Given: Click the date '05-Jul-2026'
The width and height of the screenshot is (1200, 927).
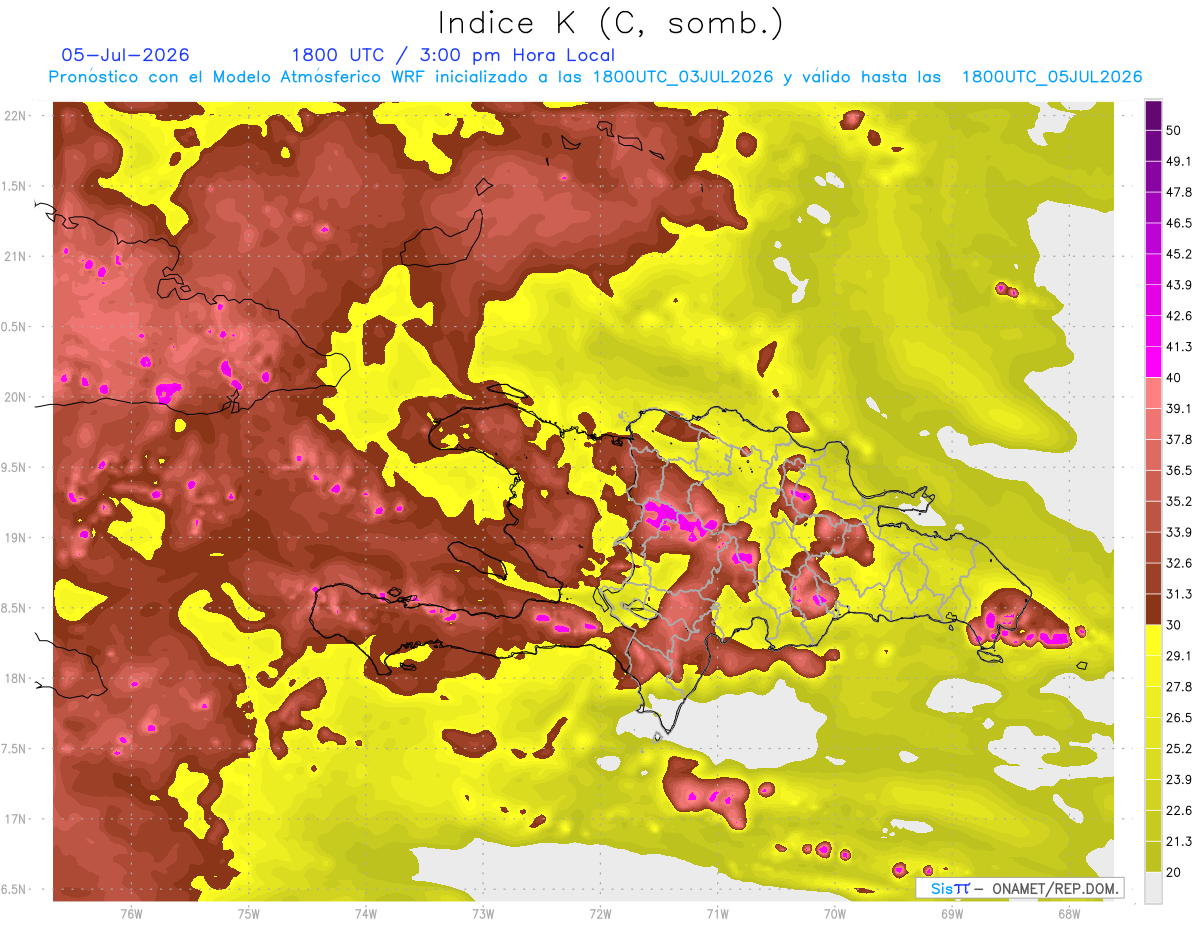Looking at the screenshot, I should tap(125, 55).
